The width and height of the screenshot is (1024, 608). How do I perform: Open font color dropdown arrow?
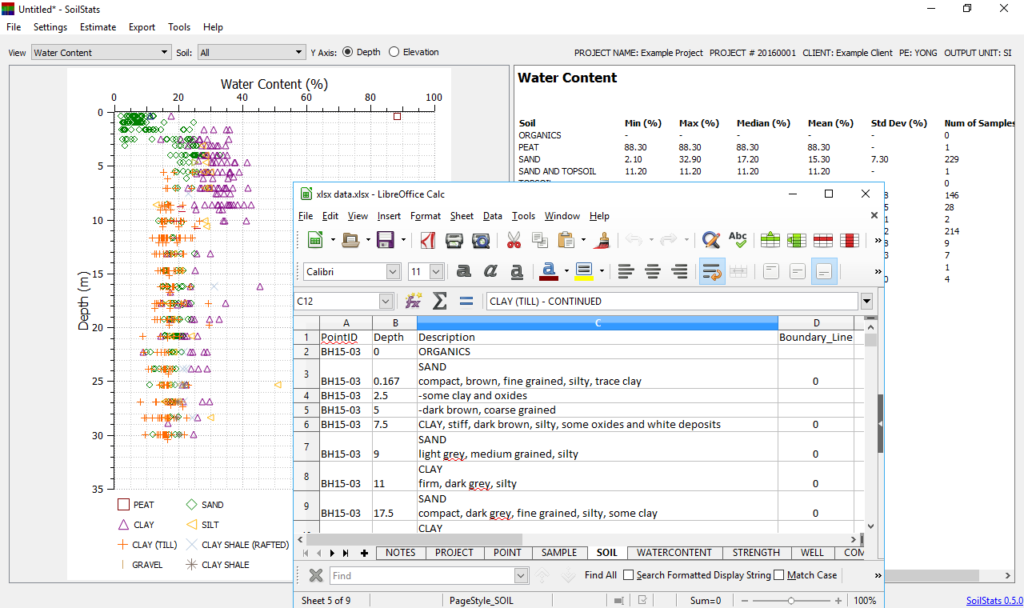[566, 271]
